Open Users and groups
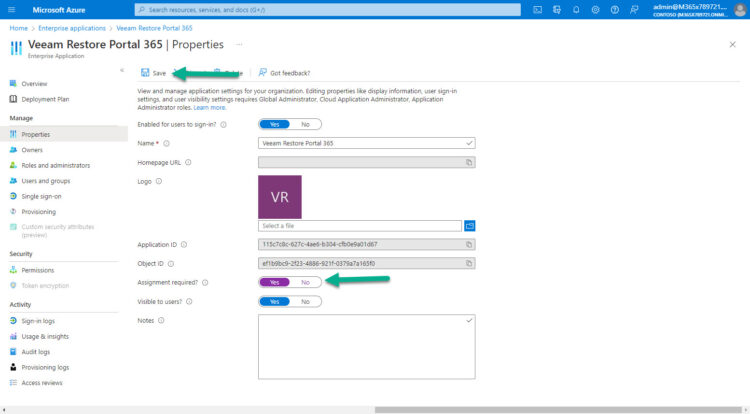 [x=46, y=181]
